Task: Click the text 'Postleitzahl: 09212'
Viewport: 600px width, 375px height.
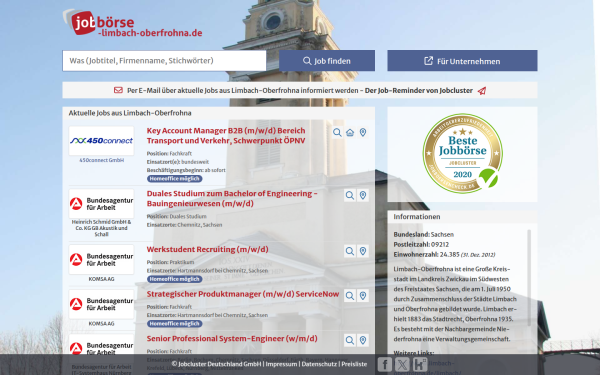Action: 421,245
